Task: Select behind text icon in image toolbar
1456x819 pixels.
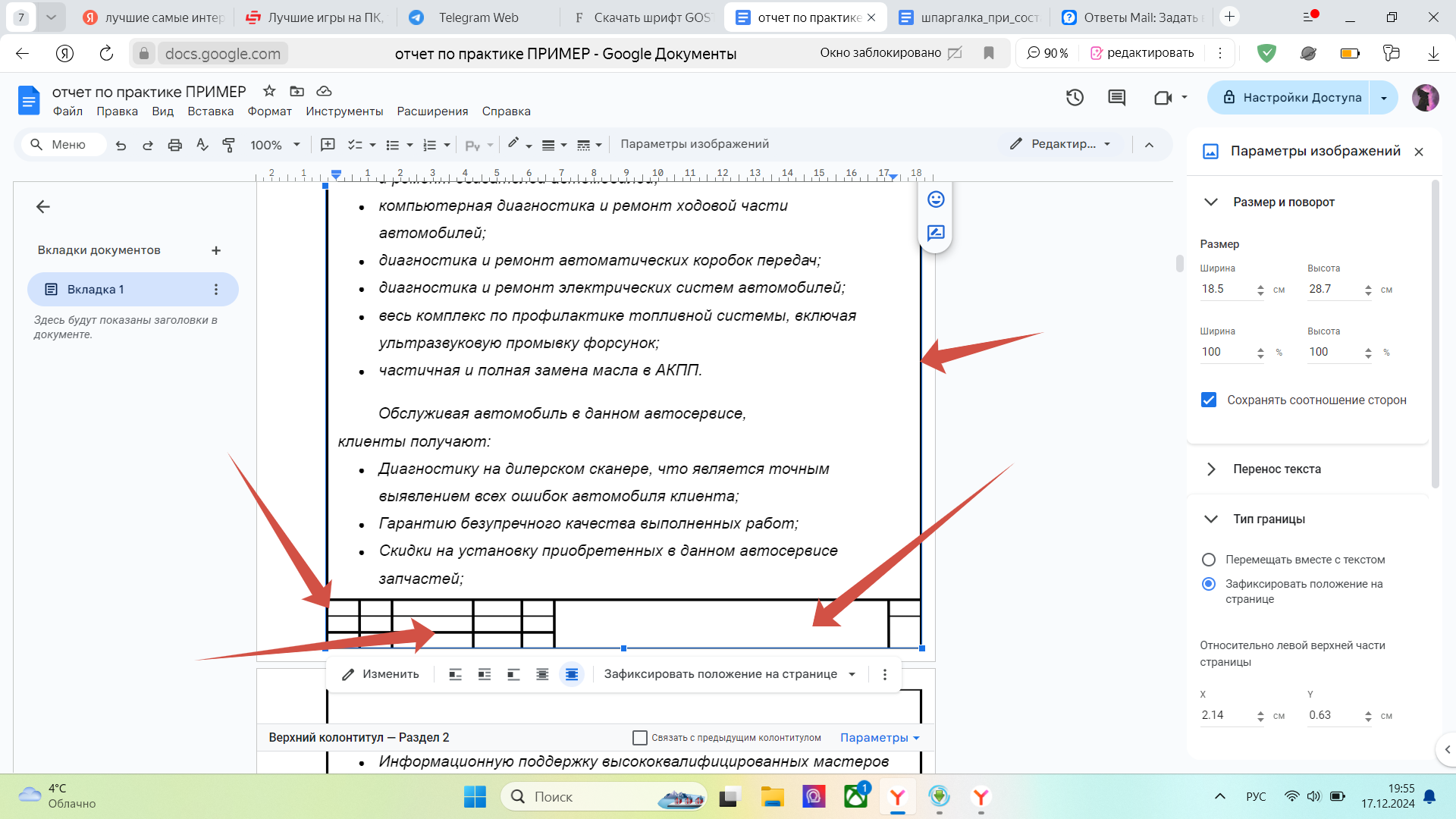Action: 542,674
